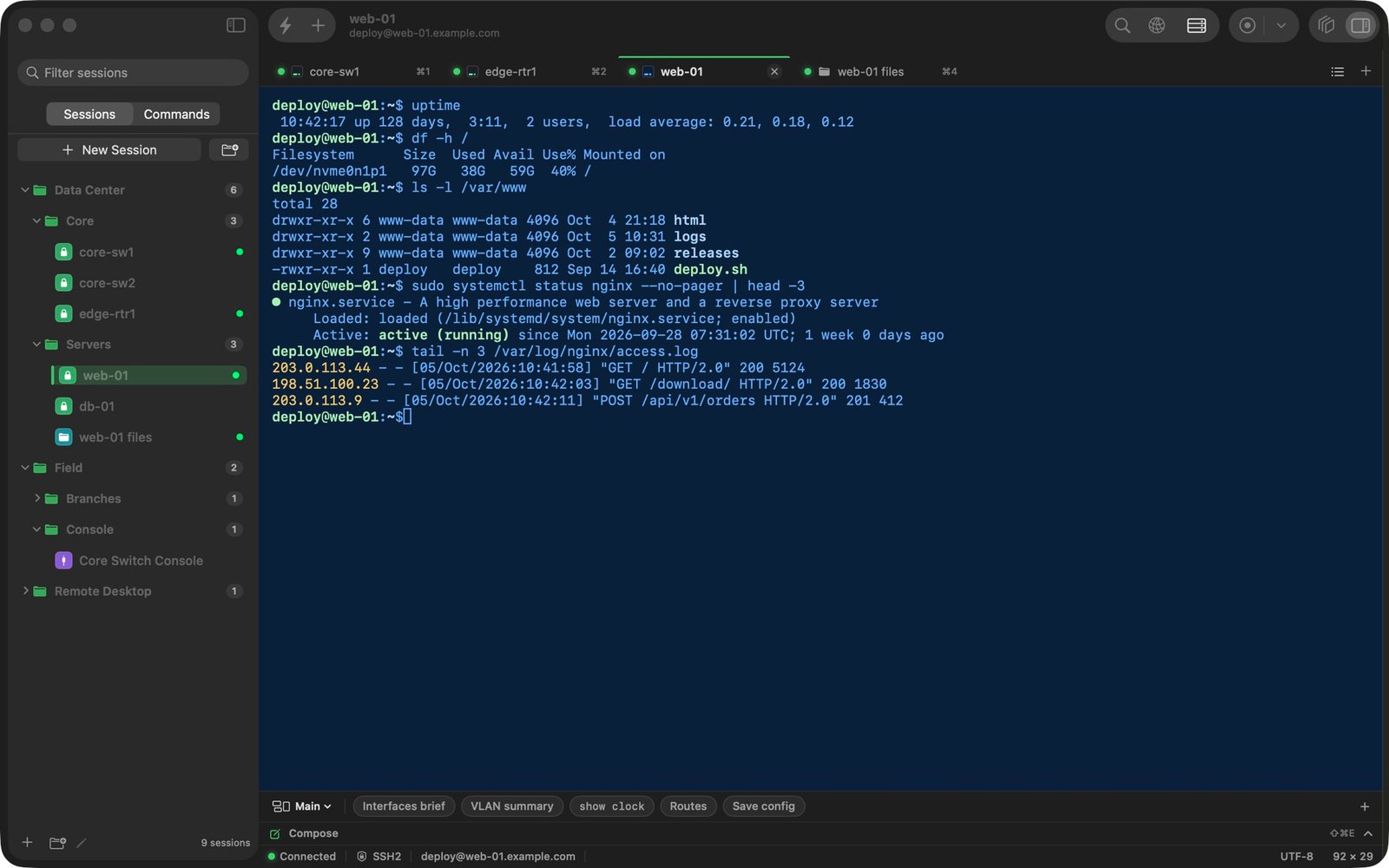The image size is (1389, 868).
Task: Select the web-01 session in the sidebar
Action: [x=148, y=376]
